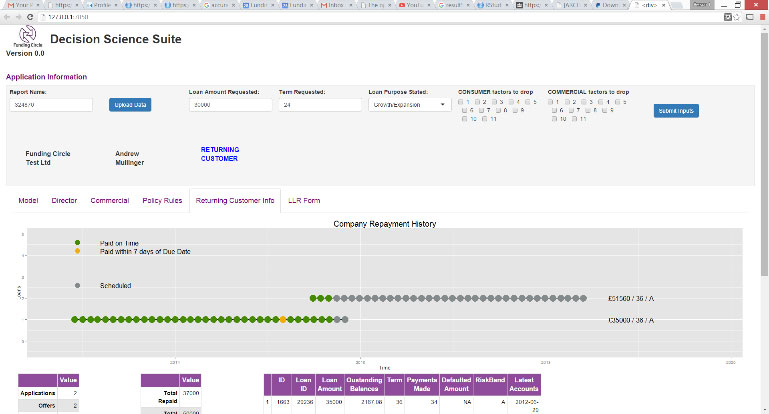This screenshot has height=414, width=769.
Task: Tick CONSUMER factor 5 checkbox
Action: pos(528,102)
